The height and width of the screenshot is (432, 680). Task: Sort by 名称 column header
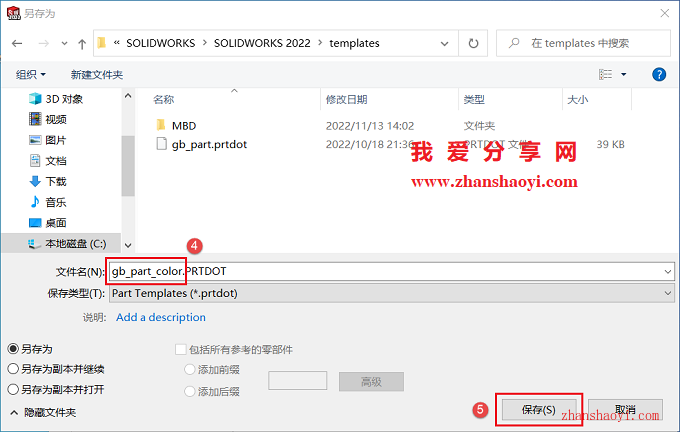pos(163,99)
